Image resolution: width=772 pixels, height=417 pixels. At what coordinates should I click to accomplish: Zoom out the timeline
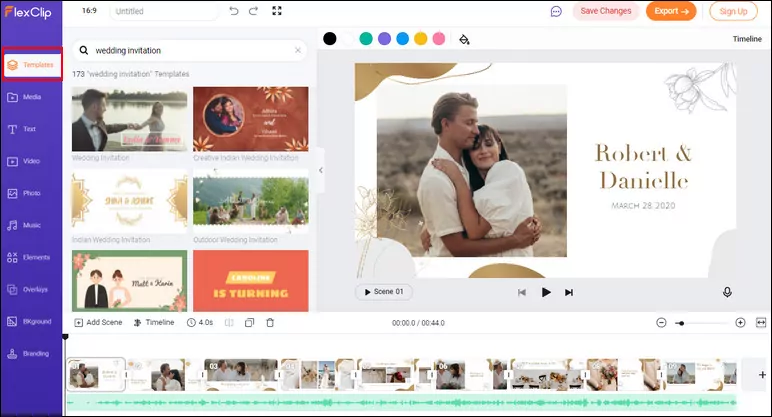tap(661, 322)
